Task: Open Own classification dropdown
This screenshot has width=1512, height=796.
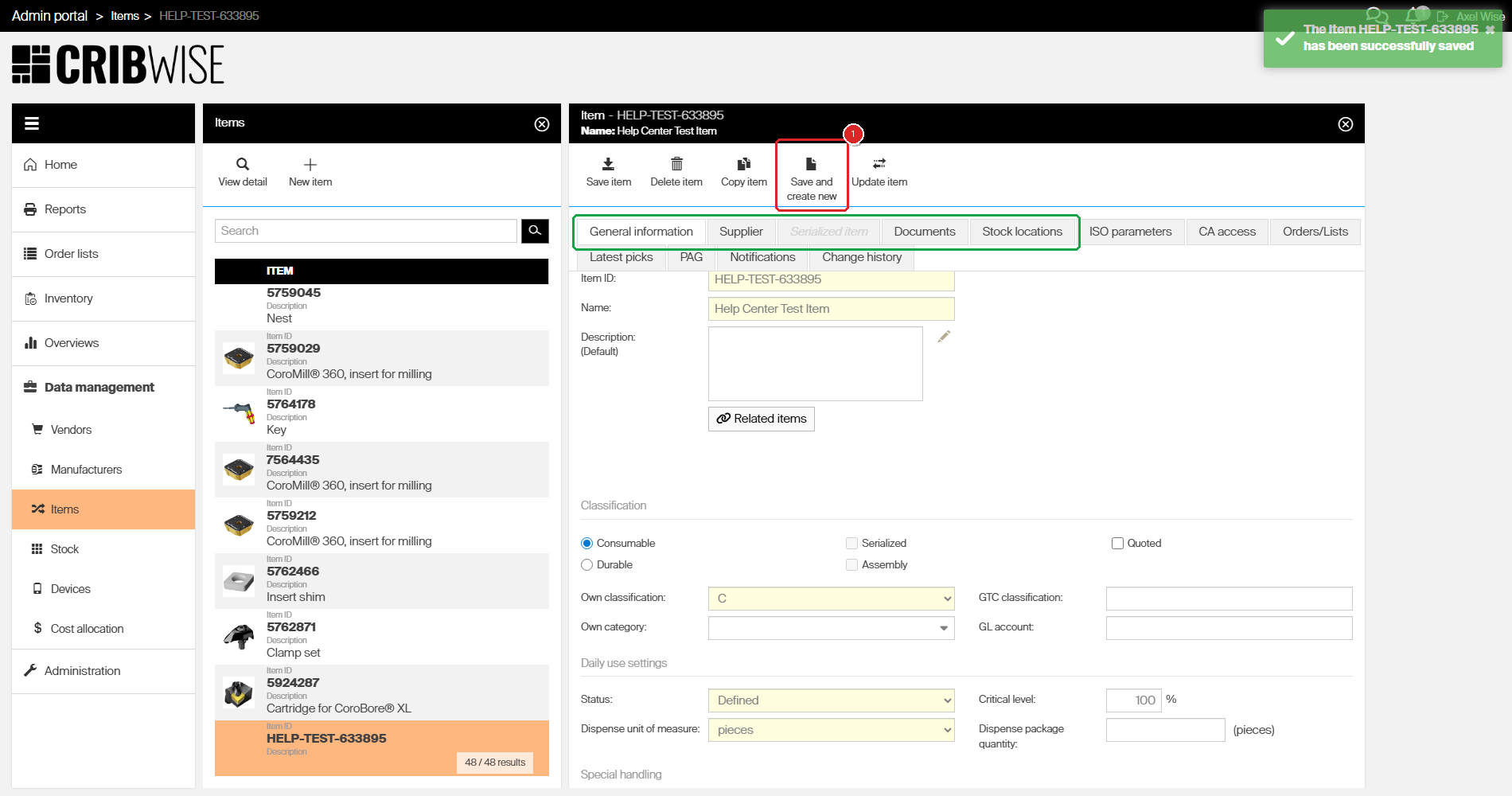Action: pos(832,599)
